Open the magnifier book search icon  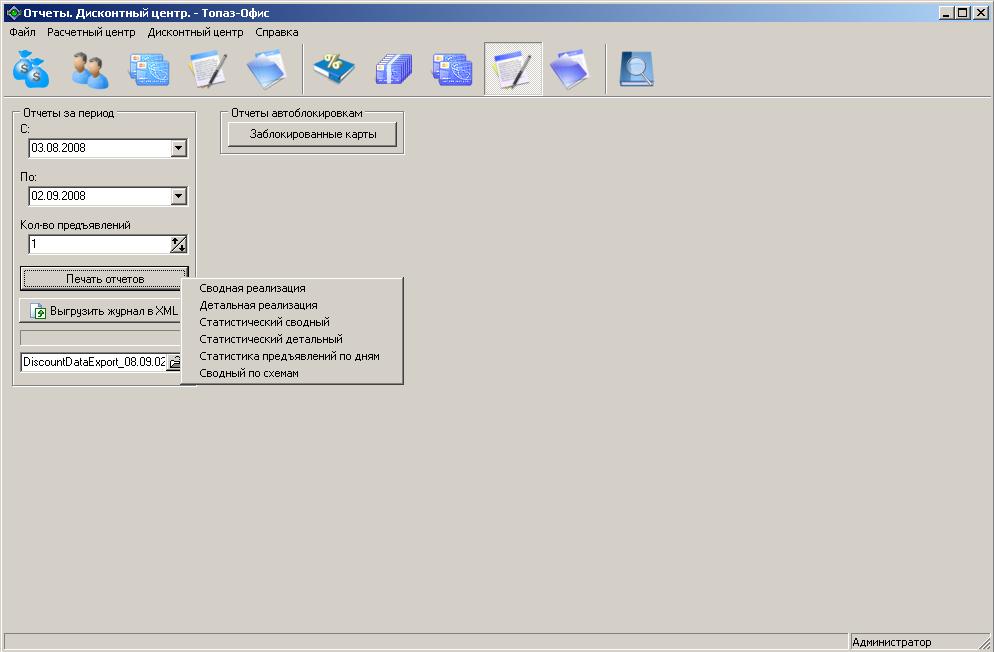point(636,68)
